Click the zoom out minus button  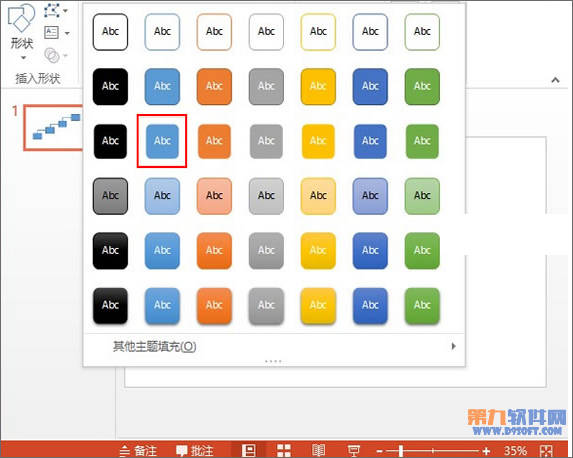coord(379,451)
